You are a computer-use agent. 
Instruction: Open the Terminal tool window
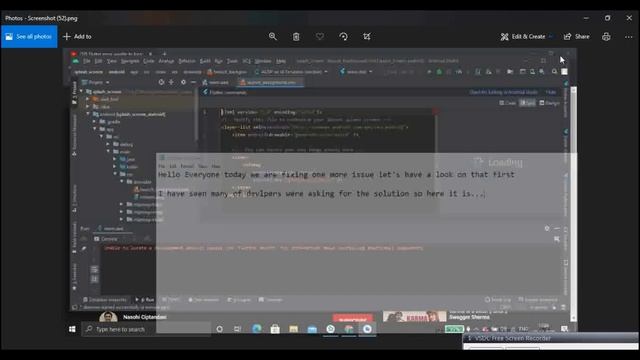click(x=271, y=300)
